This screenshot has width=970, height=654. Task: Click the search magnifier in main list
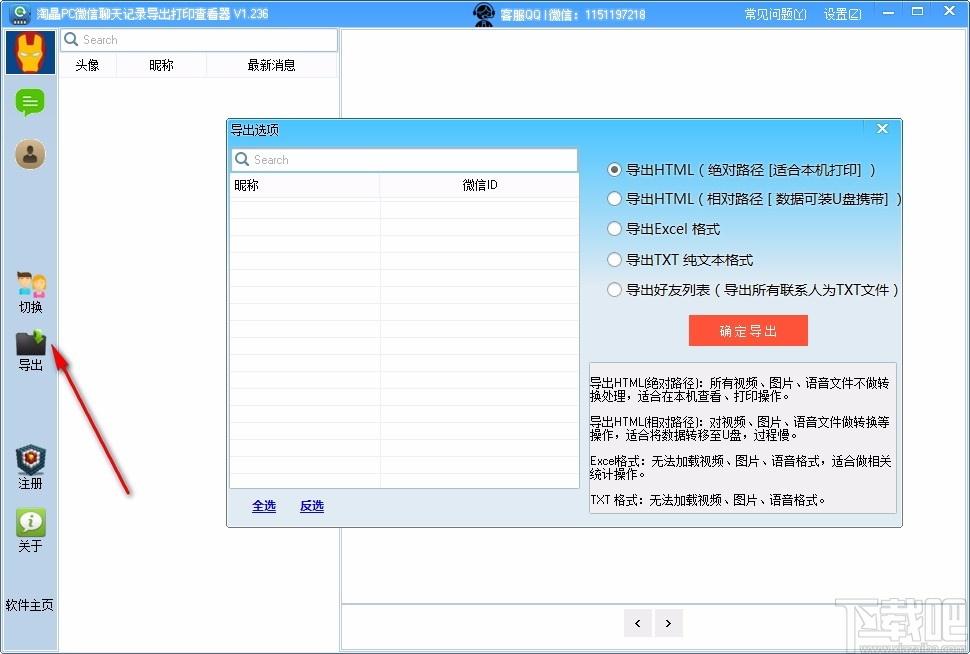(x=71, y=40)
